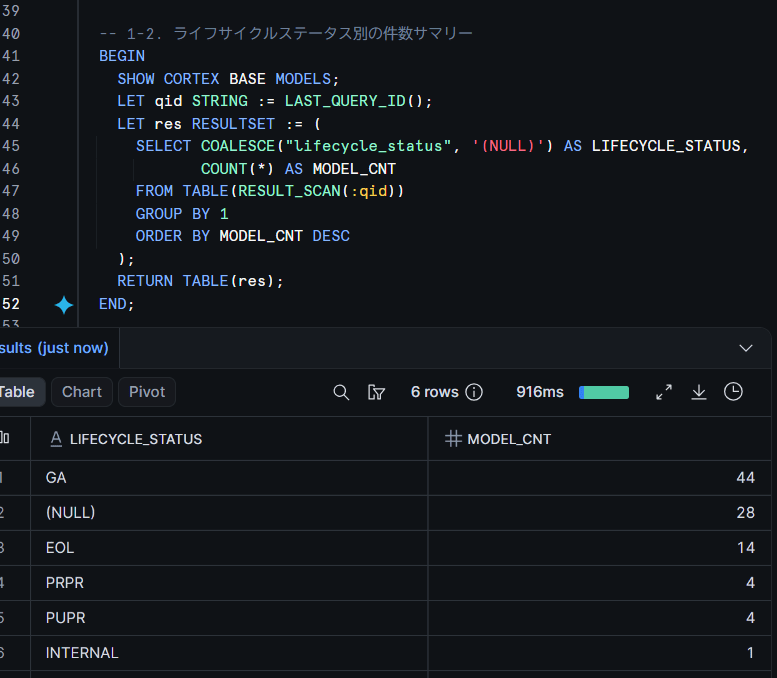Place cursor on the END; line
This screenshot has height=678, width=777.
[116, 304]
